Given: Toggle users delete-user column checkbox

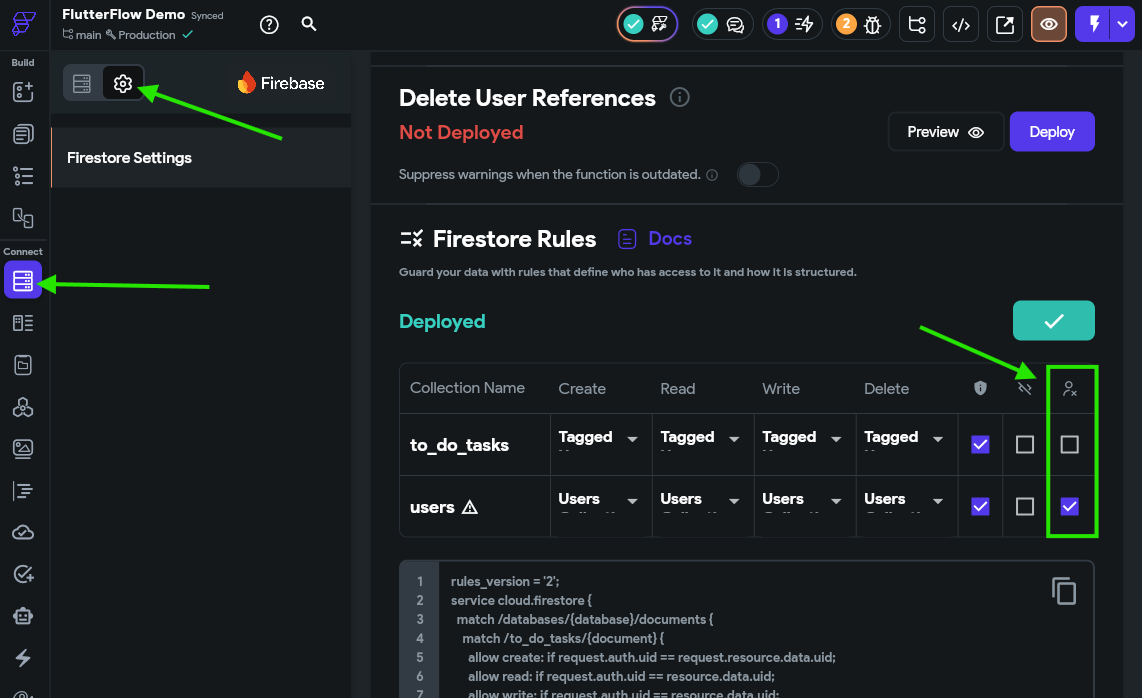Looking at the screenshot, I should tap(1069, 506).
